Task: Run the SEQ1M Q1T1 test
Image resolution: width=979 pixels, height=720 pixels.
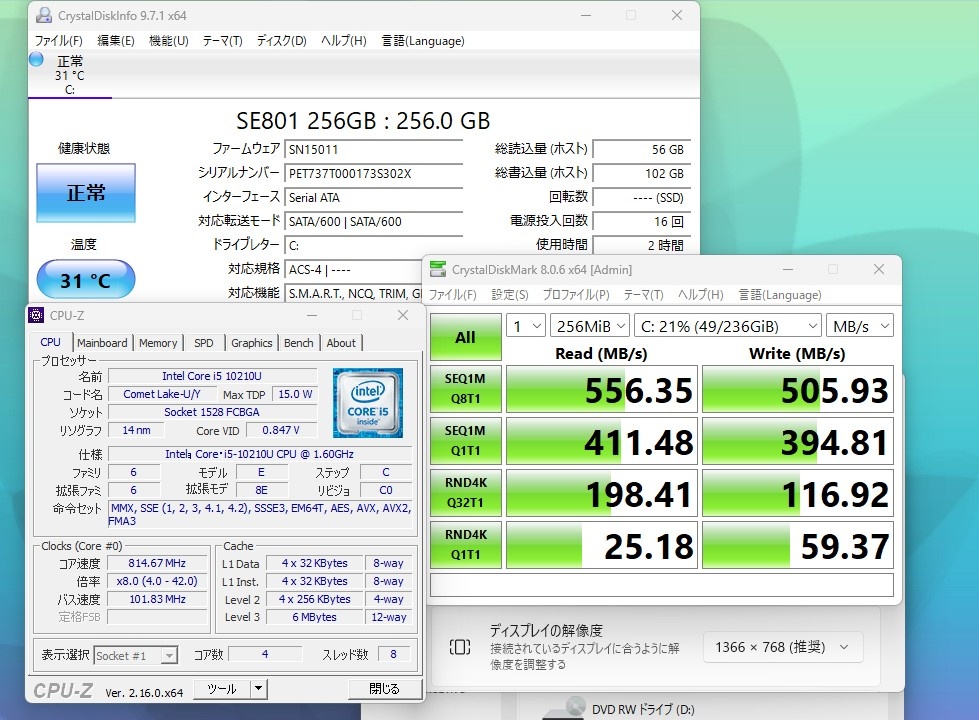Action: pyautogui.click(x=465, y=441)
